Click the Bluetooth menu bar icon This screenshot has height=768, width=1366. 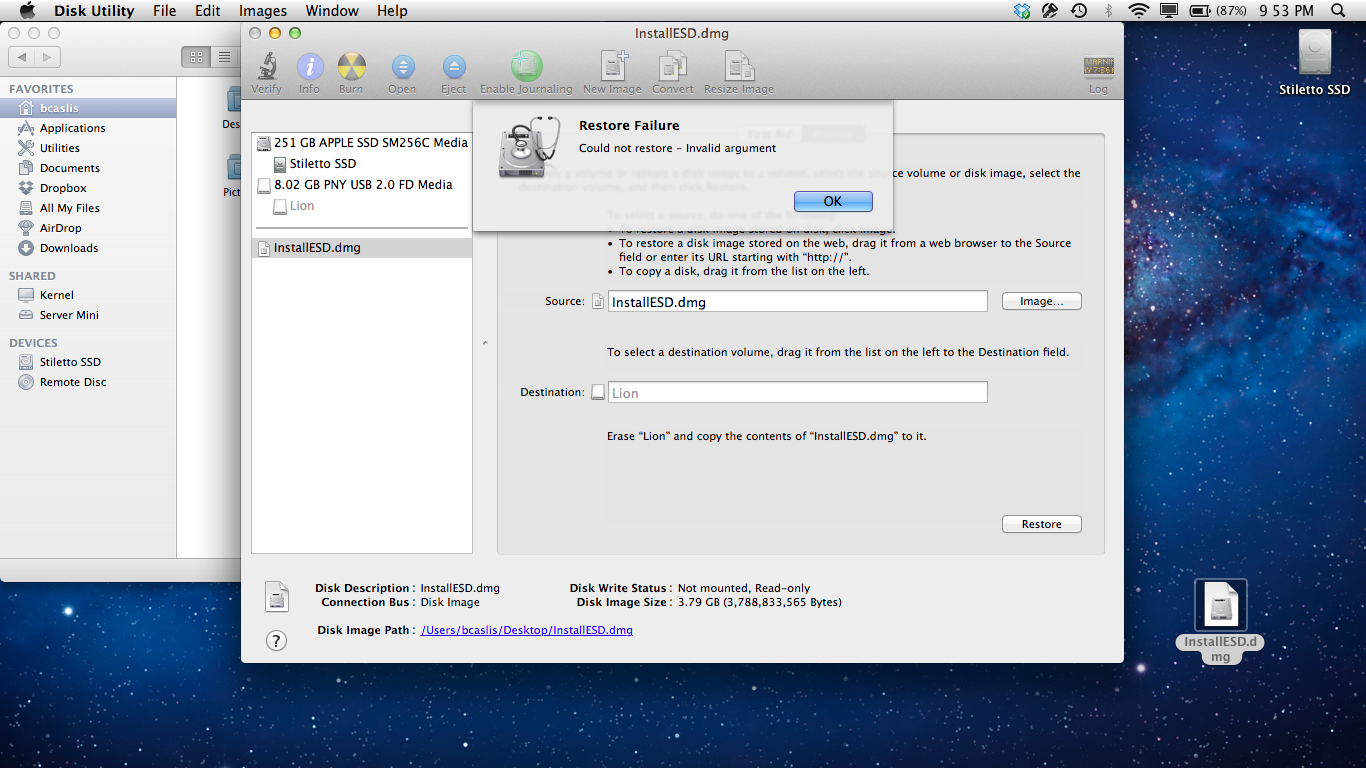1108,11
